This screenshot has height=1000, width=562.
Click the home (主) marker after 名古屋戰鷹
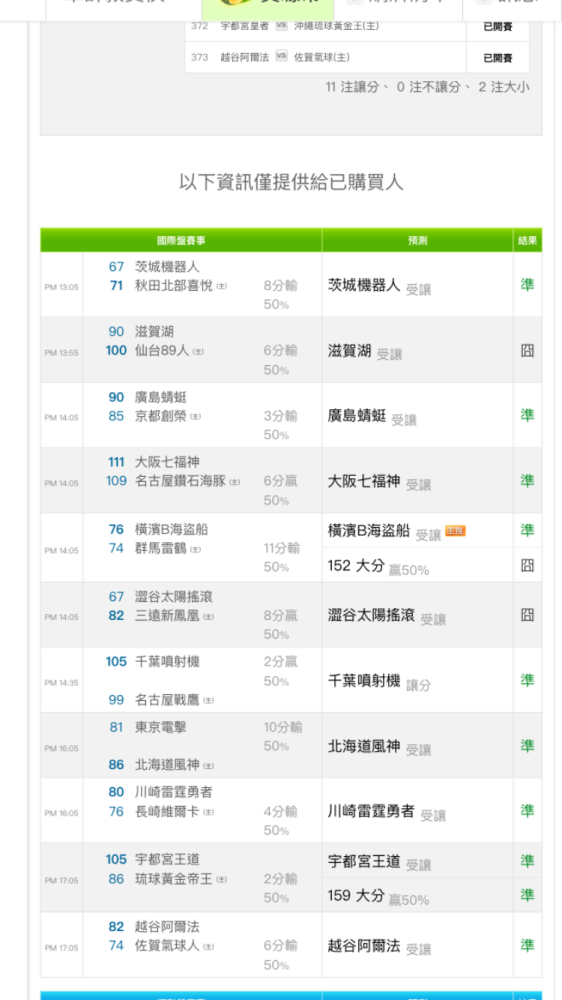(209, 701)
